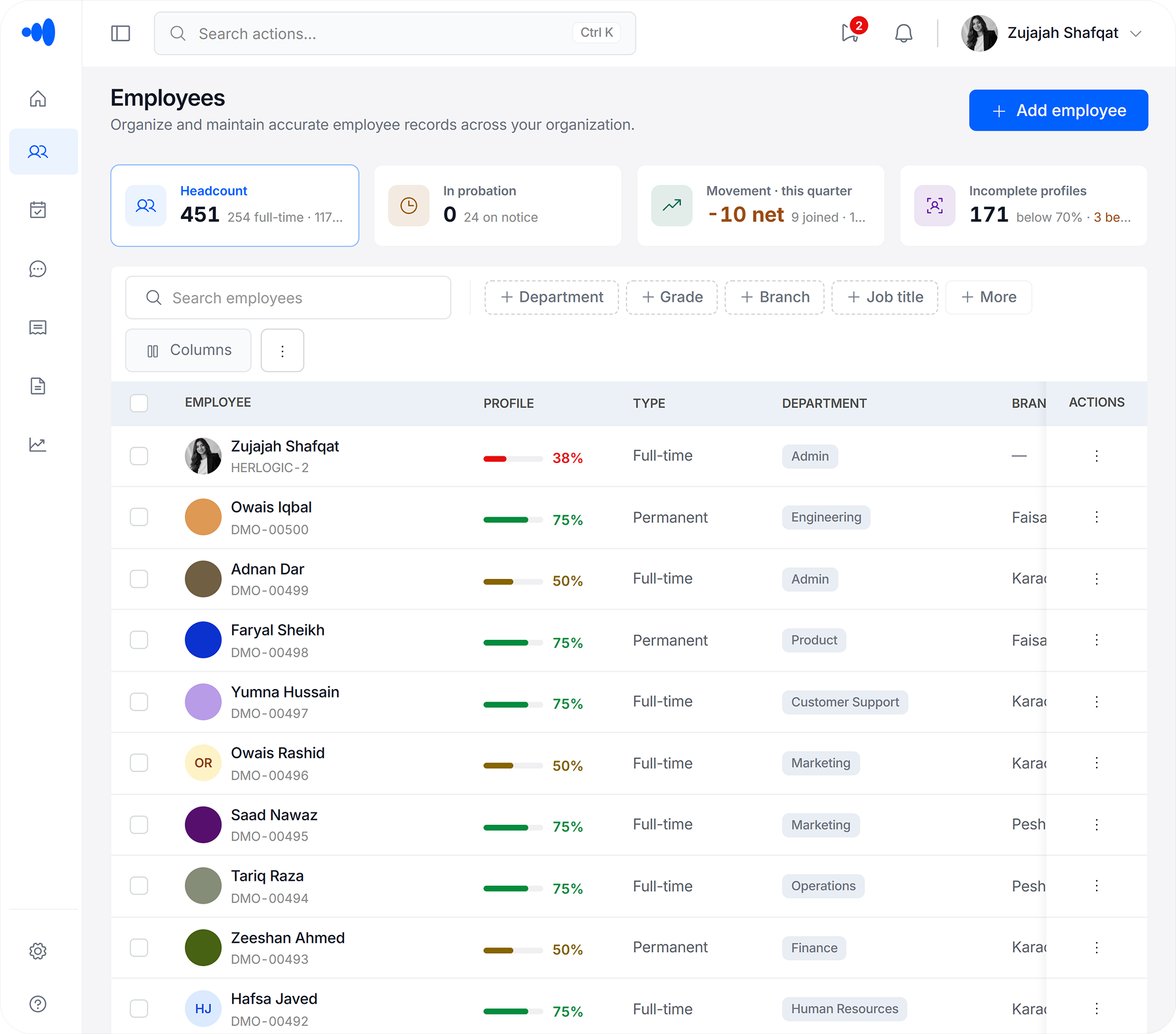Open actions menu for Faryal Sheikh row
Viewport: 1176px width, 1034px height.
[1097, 640]
